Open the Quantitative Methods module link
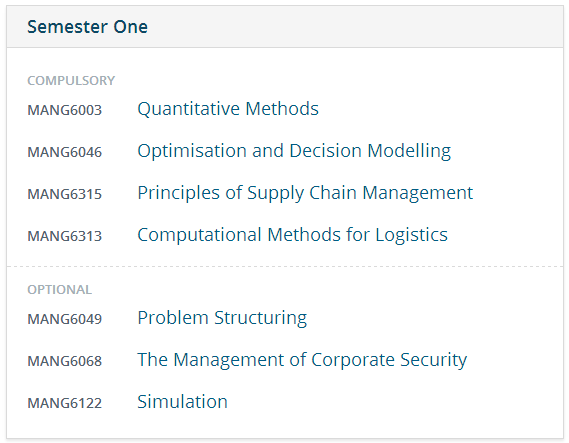 tap(228, 109)
